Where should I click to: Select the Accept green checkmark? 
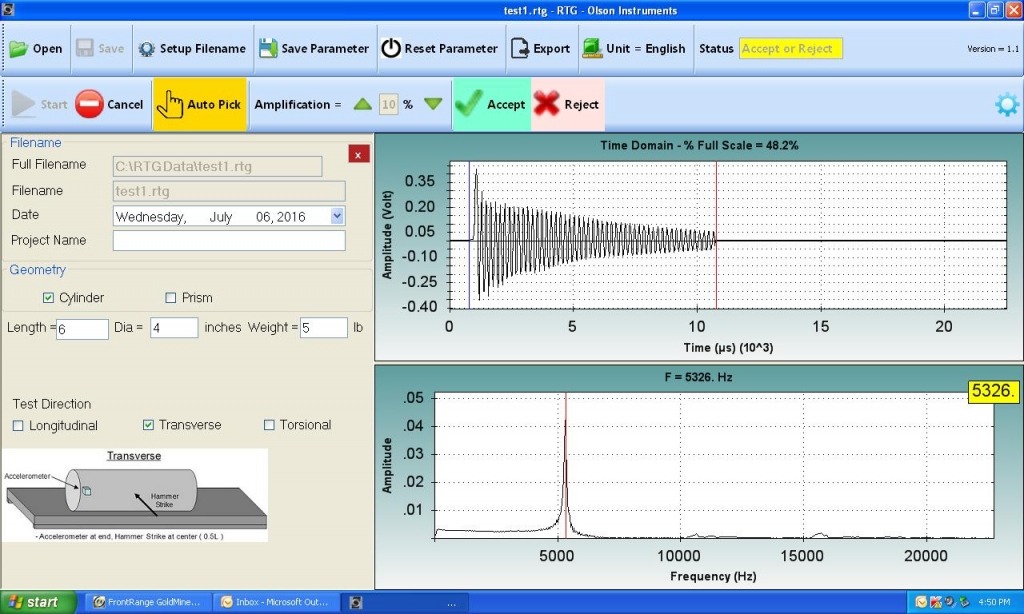(467, 104)
